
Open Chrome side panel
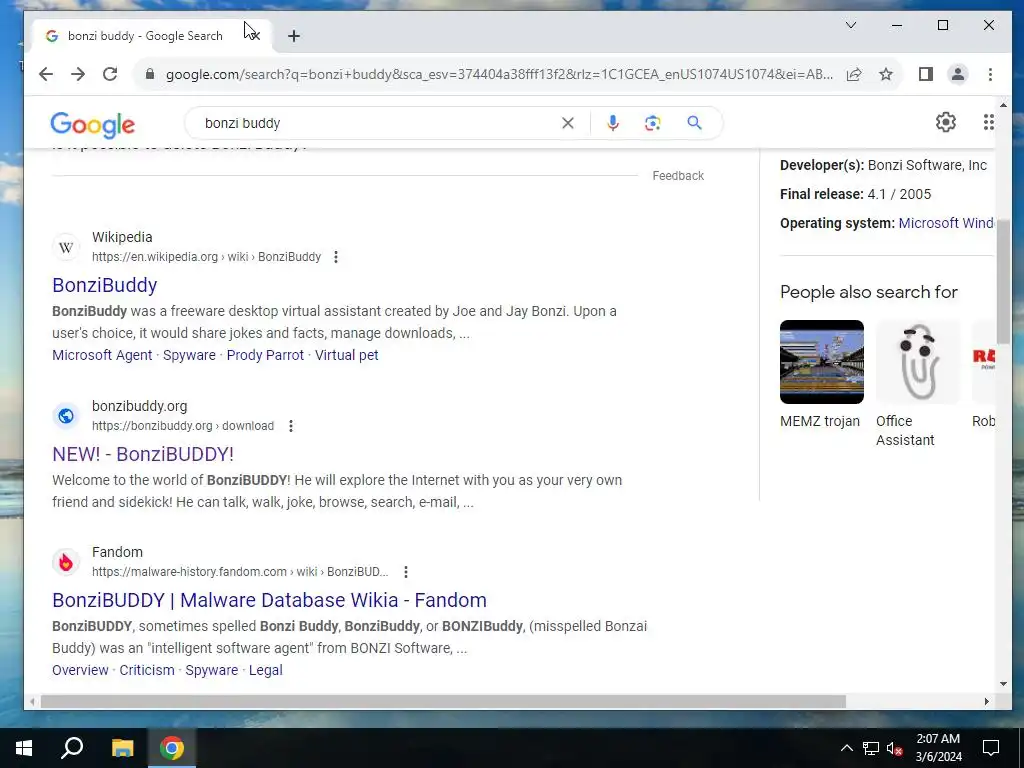click(925, 74)
